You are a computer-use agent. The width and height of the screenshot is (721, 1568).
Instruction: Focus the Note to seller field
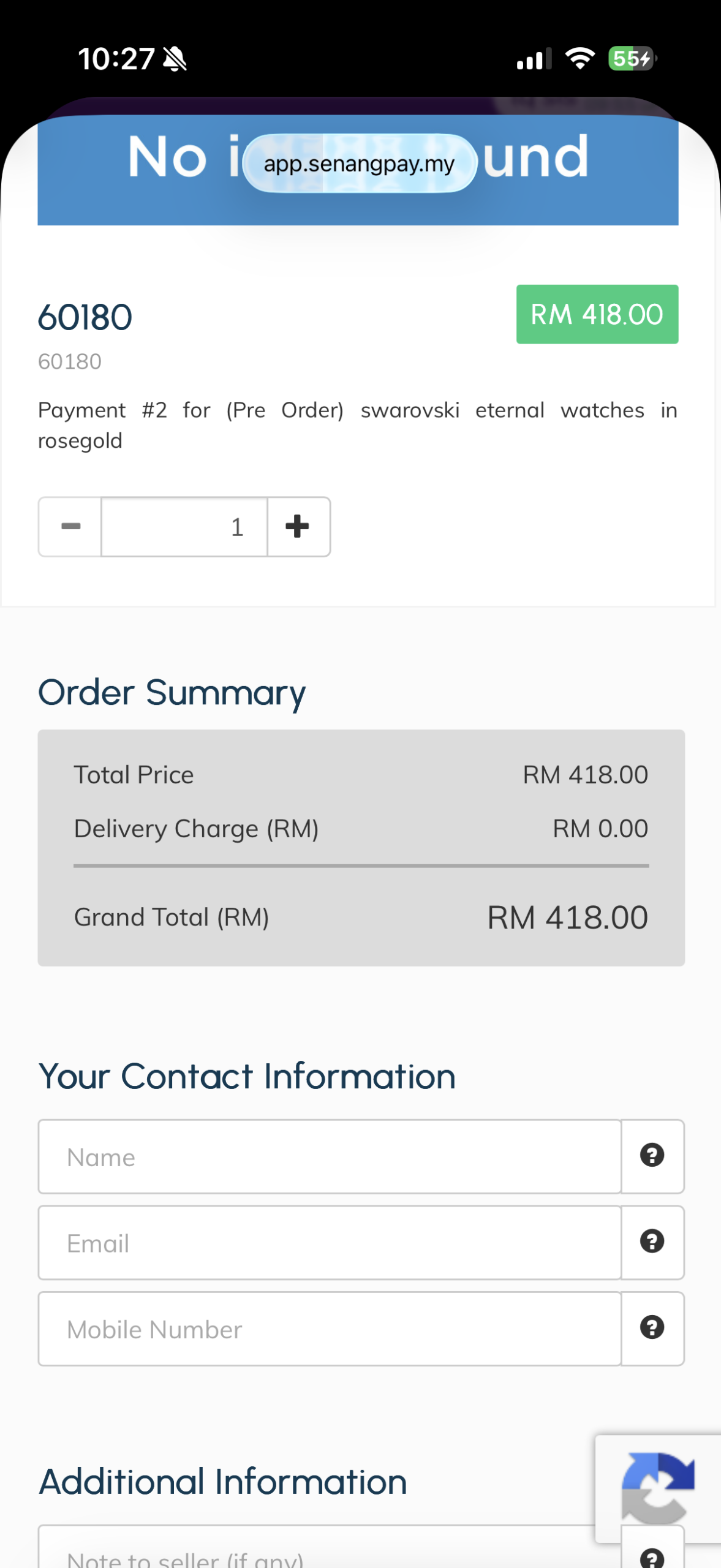click(x=330, y=1550)
